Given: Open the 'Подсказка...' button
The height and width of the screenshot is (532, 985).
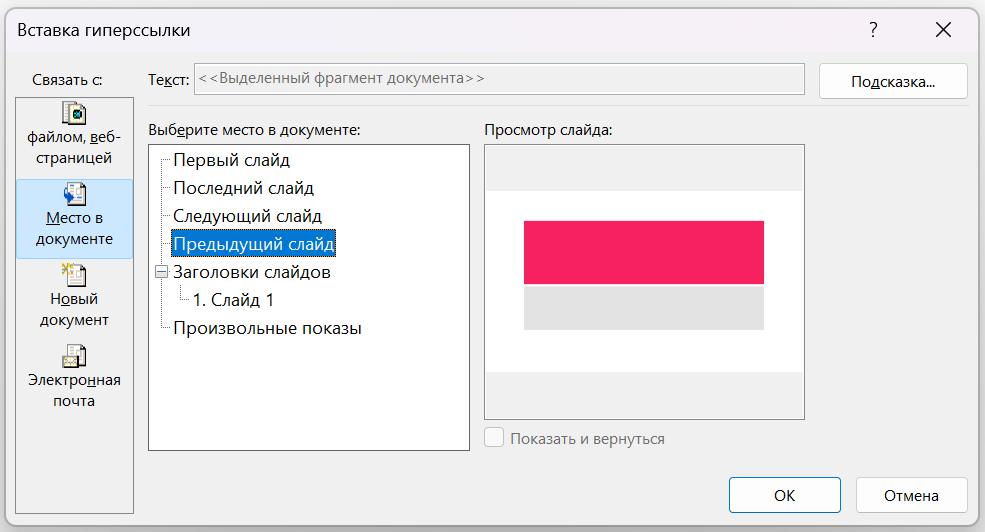Looking at the screenshot, I should coord(893,82).
